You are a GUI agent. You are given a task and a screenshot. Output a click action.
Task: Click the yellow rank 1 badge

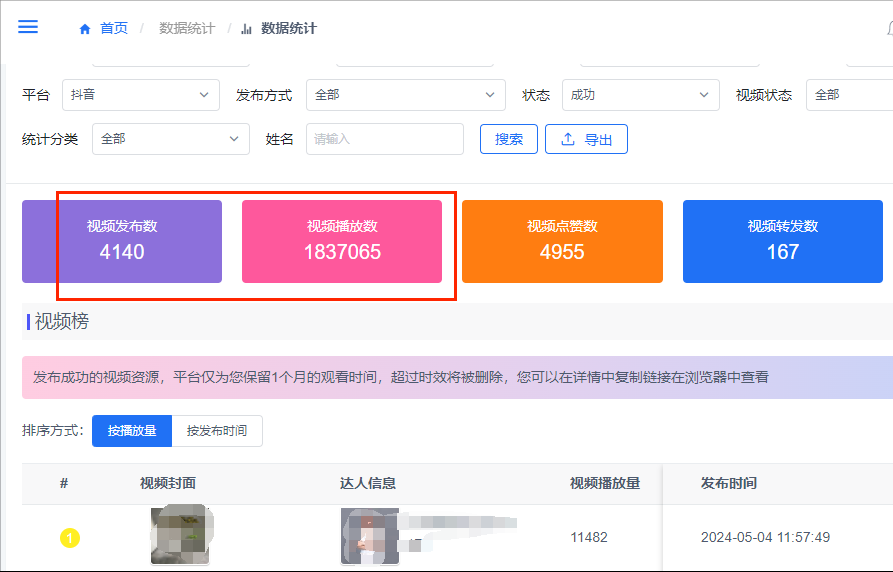tap(70, 538)
